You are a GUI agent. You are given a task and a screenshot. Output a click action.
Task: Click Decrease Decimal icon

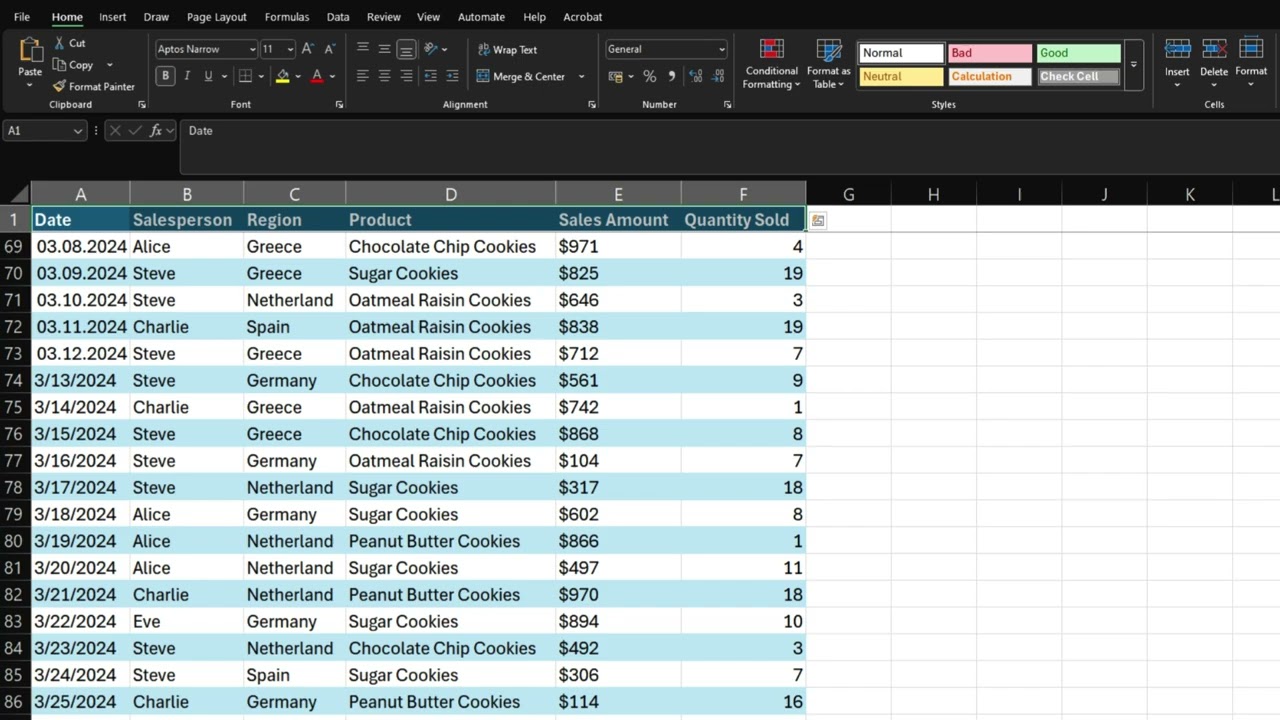coord(718,76)
